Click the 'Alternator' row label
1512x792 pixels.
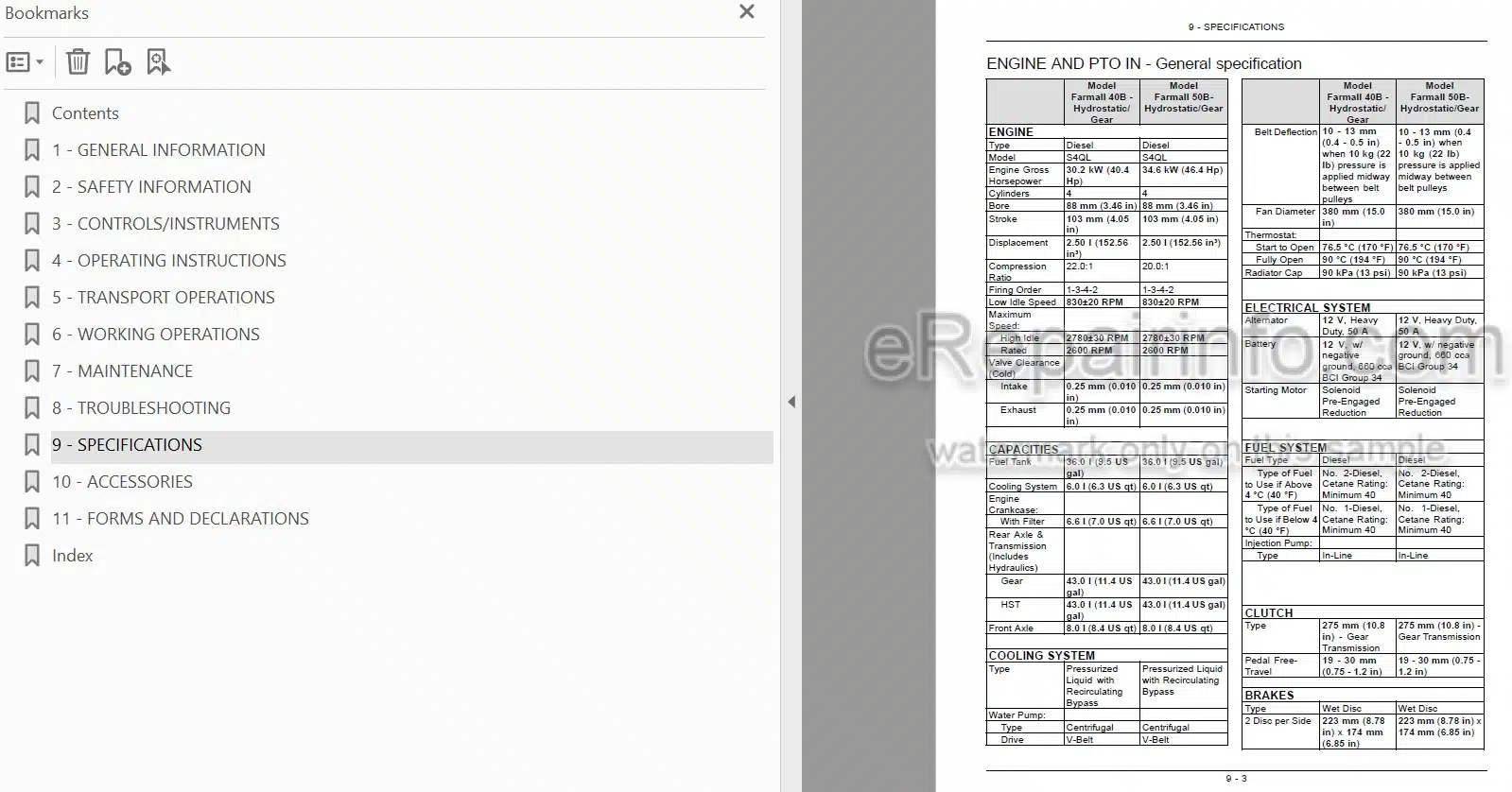click(x=1266, y=320)
